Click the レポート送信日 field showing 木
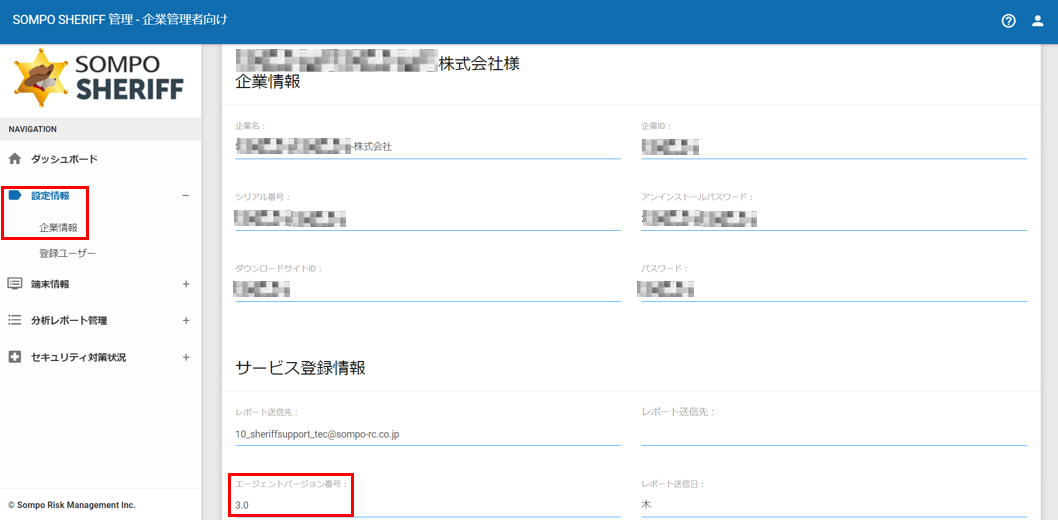This screenshot has height=522, width=1058. [834, 504]
